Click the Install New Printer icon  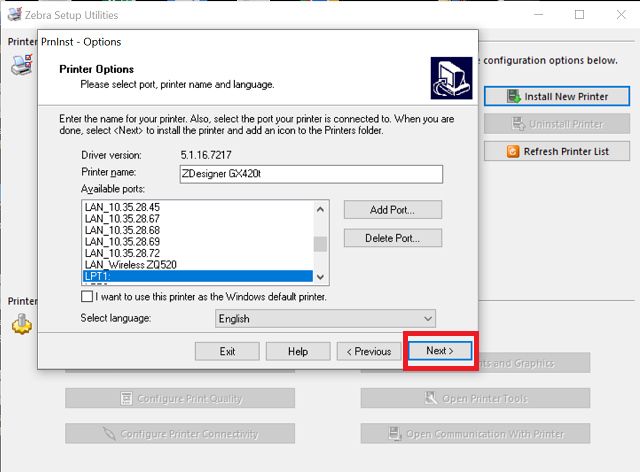514,97
